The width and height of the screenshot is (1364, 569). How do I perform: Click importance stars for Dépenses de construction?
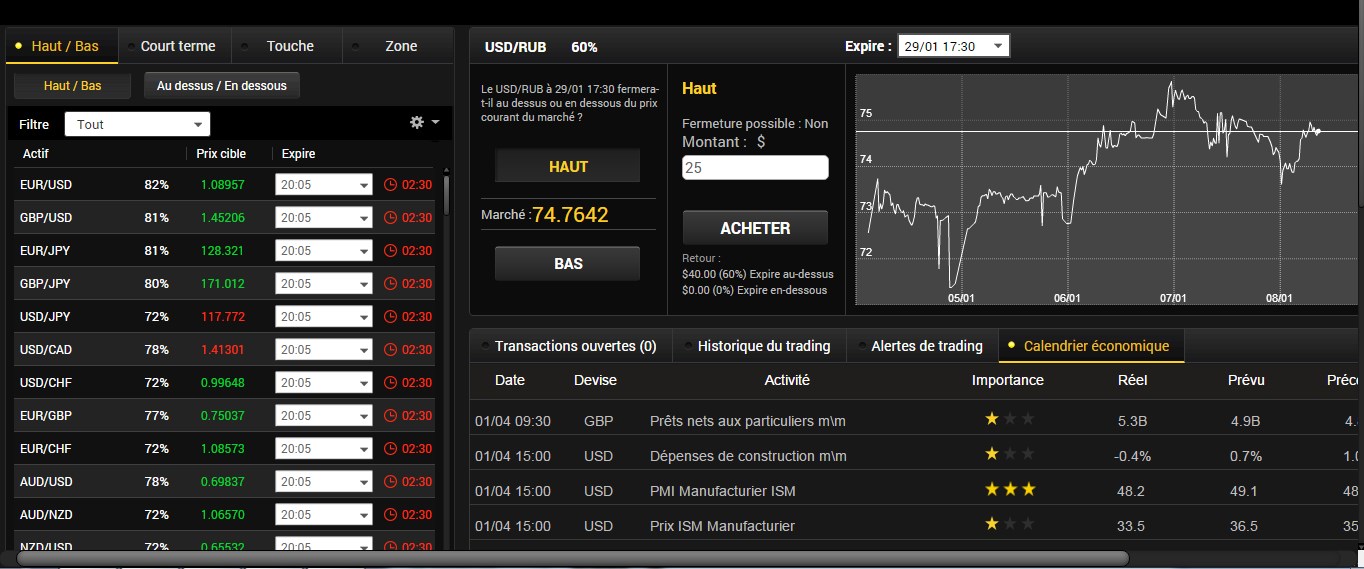point(1010,454)
